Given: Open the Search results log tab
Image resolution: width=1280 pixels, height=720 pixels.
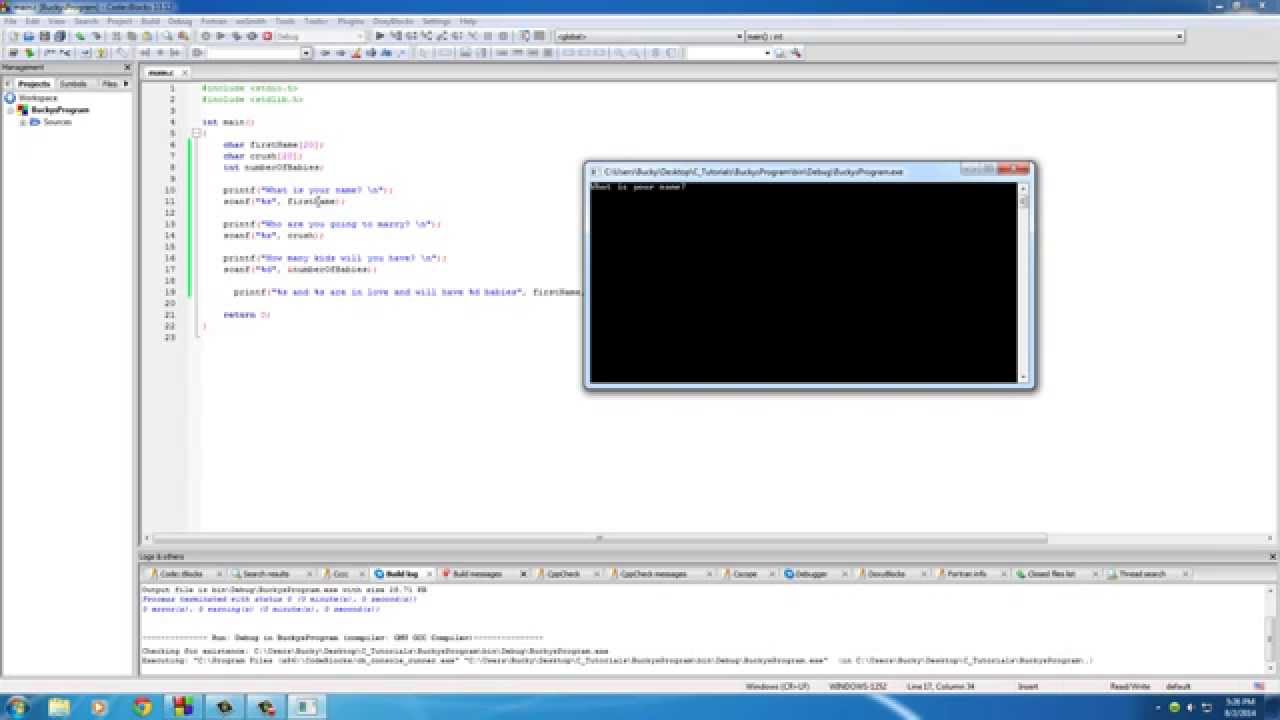Looking at the screenshot, I should click(x=265, y=574).
